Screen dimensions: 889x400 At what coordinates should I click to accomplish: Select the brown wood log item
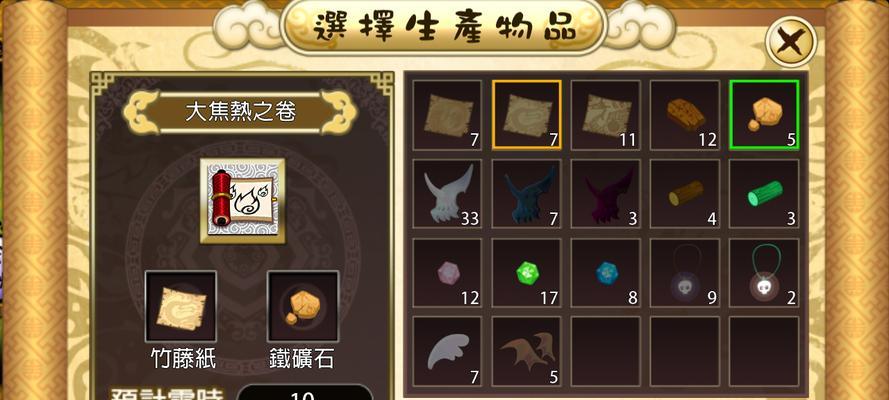pyautogui.click(x=685, y=194)
